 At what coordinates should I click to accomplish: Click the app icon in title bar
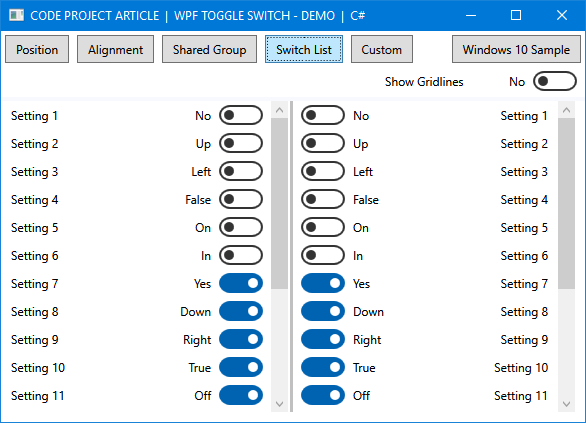click(16, 15)
